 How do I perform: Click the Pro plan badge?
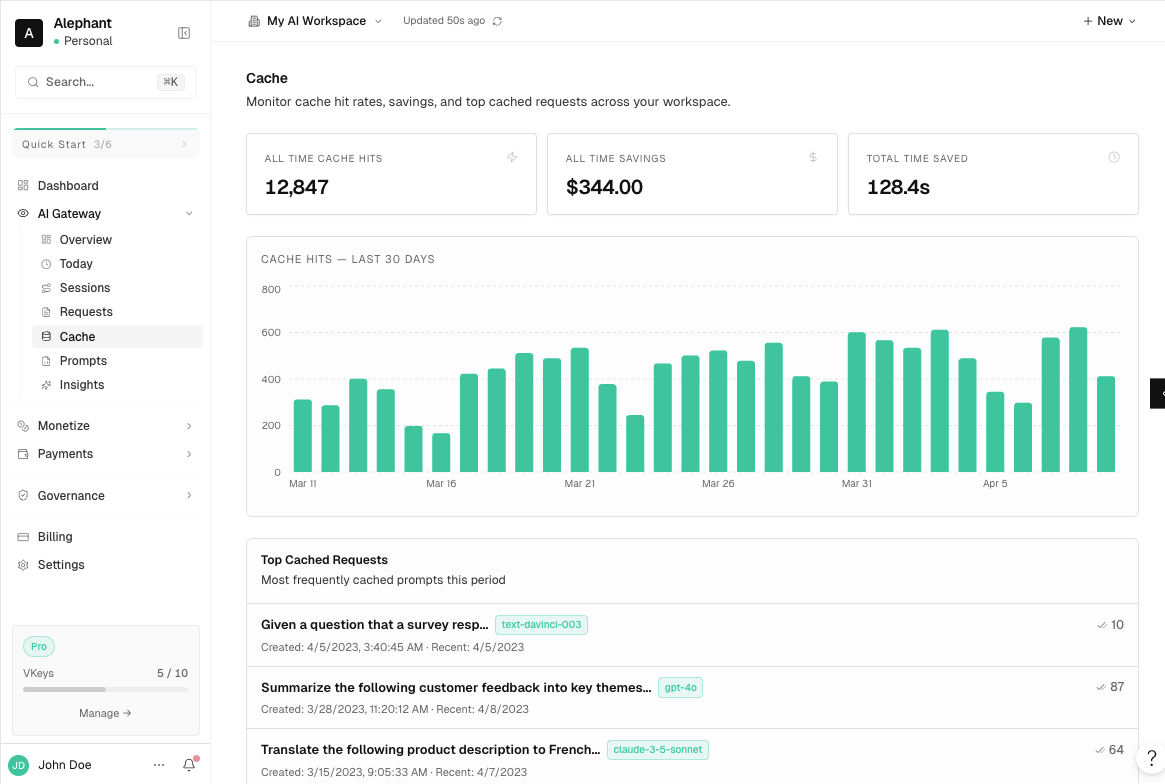point(39,647)
